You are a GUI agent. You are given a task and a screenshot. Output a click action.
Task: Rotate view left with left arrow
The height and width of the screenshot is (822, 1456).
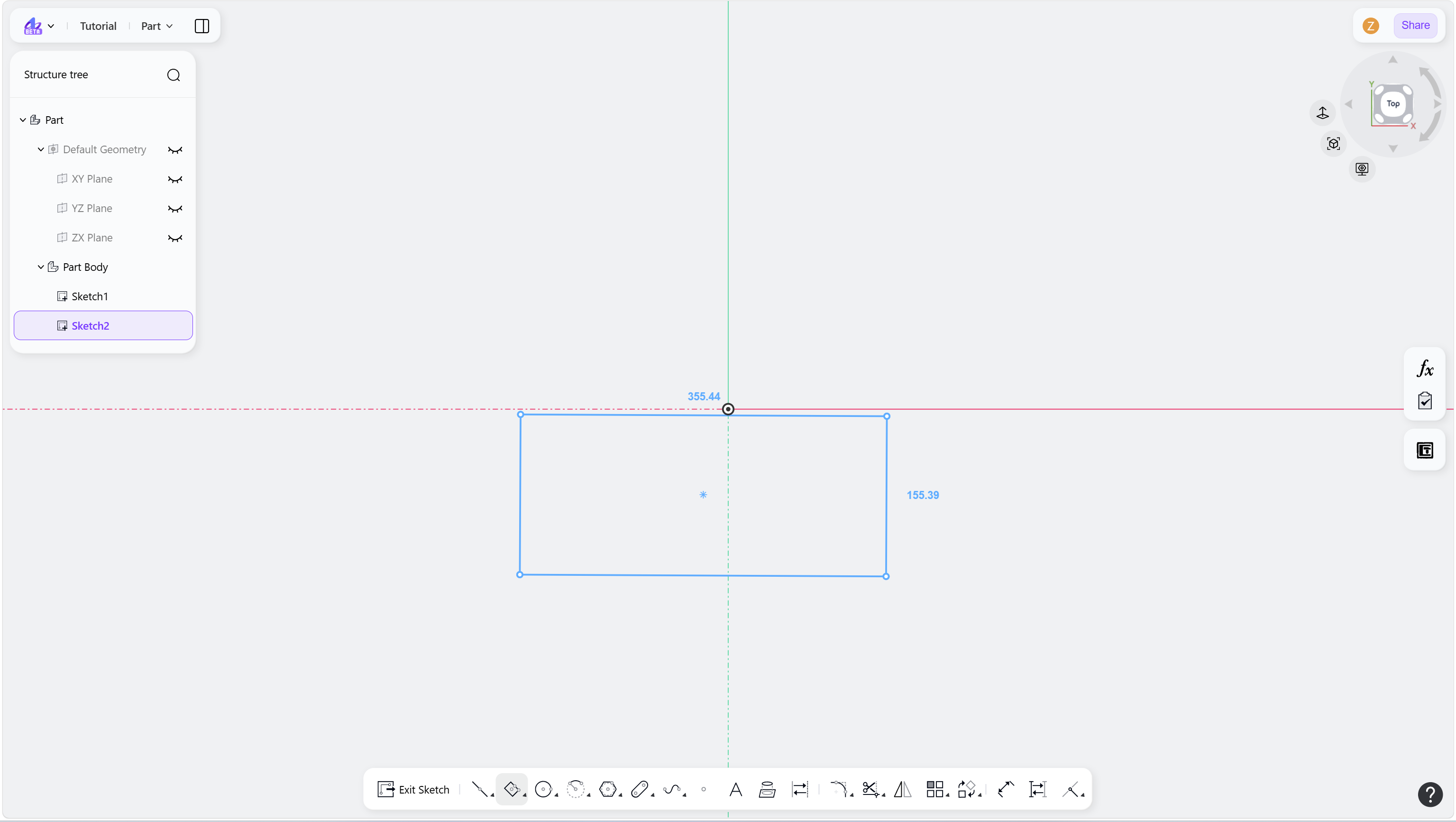(1348, 104)
